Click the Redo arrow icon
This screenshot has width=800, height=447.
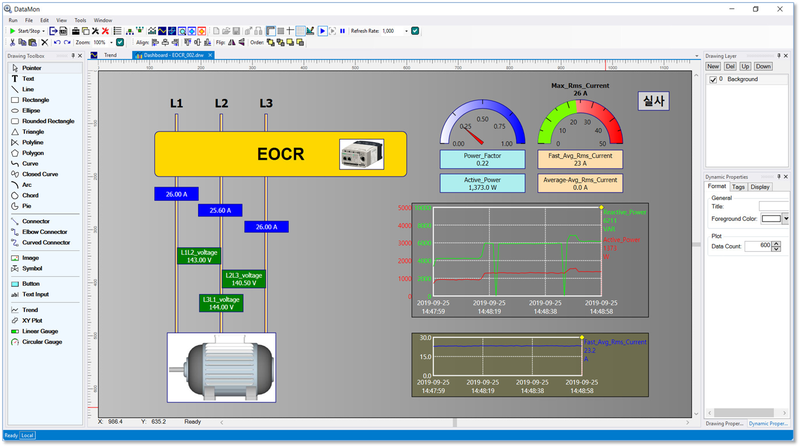point(67,42)
